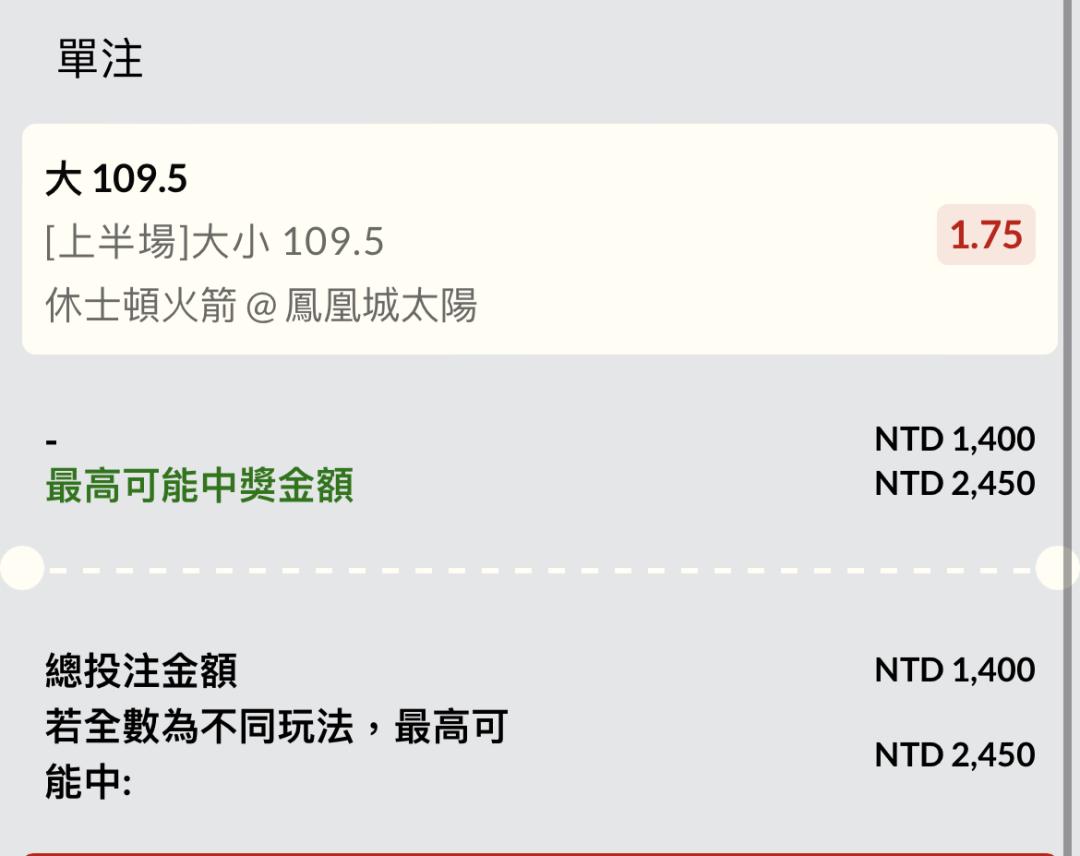Tap the [上半場]大小 109.5 market line
Viewport: 1080px width, 856px height.
[215, 242]
